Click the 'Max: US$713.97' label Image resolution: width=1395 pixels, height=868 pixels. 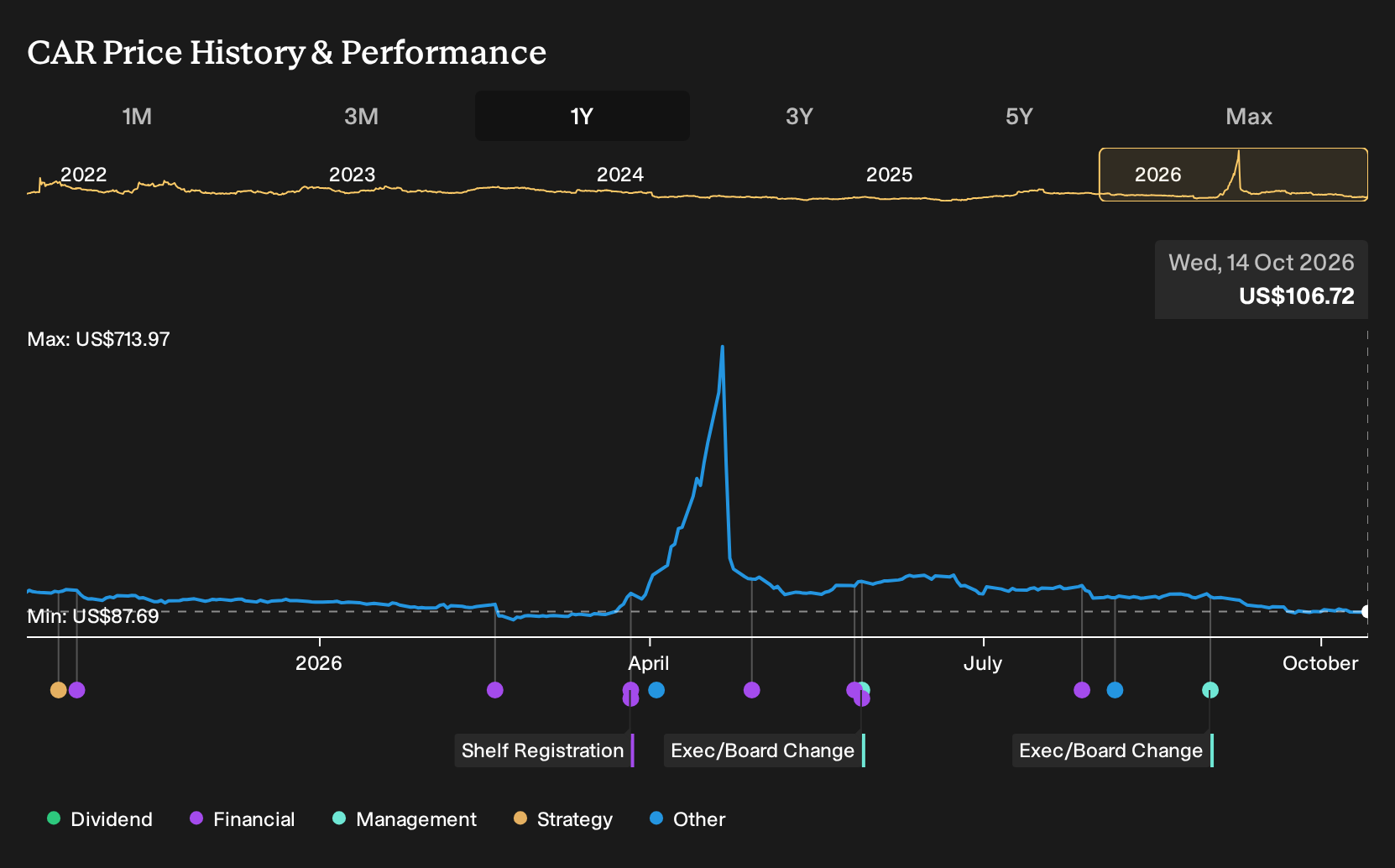click(98, 339)
